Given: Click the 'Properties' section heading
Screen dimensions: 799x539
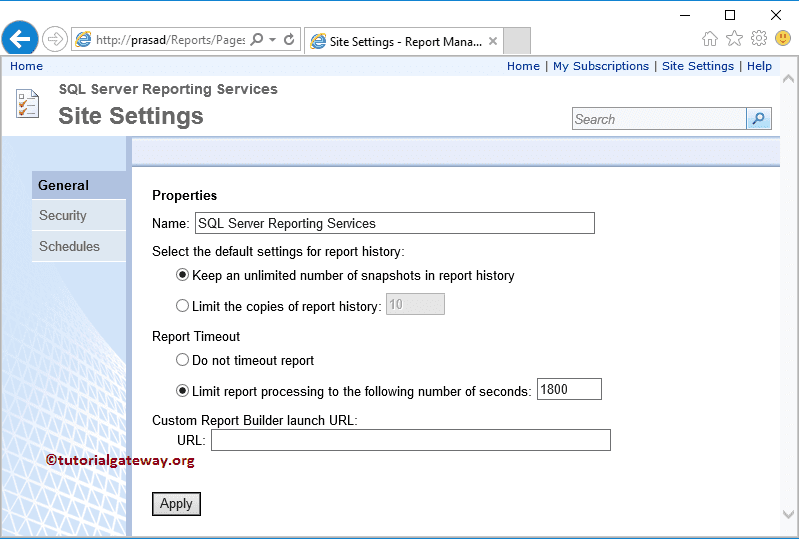Looking at the screenshot, I should (184, 196).
